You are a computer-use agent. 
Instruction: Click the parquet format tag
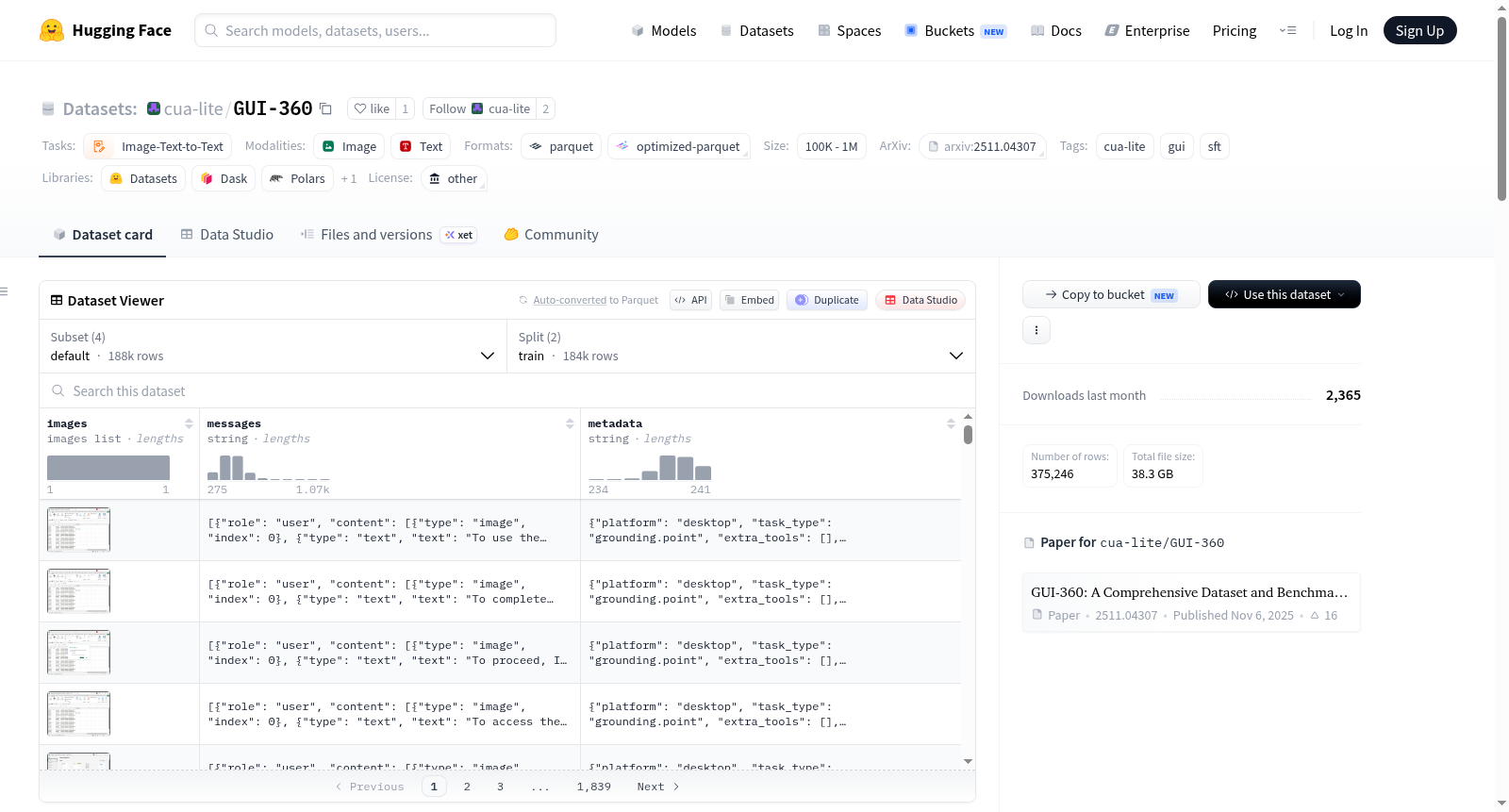point(561,146)
